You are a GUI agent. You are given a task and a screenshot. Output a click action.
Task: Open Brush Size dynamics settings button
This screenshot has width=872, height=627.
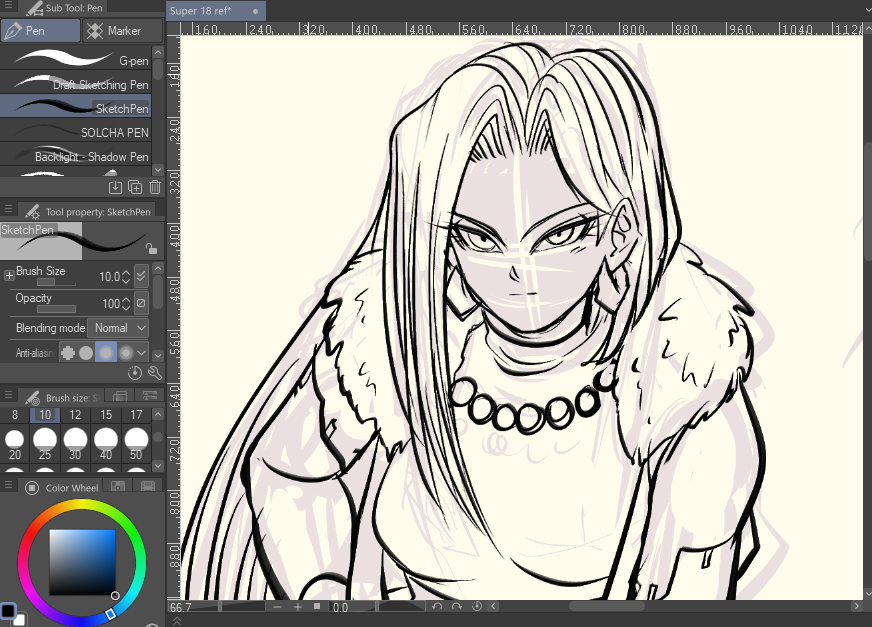coord(141,276)
